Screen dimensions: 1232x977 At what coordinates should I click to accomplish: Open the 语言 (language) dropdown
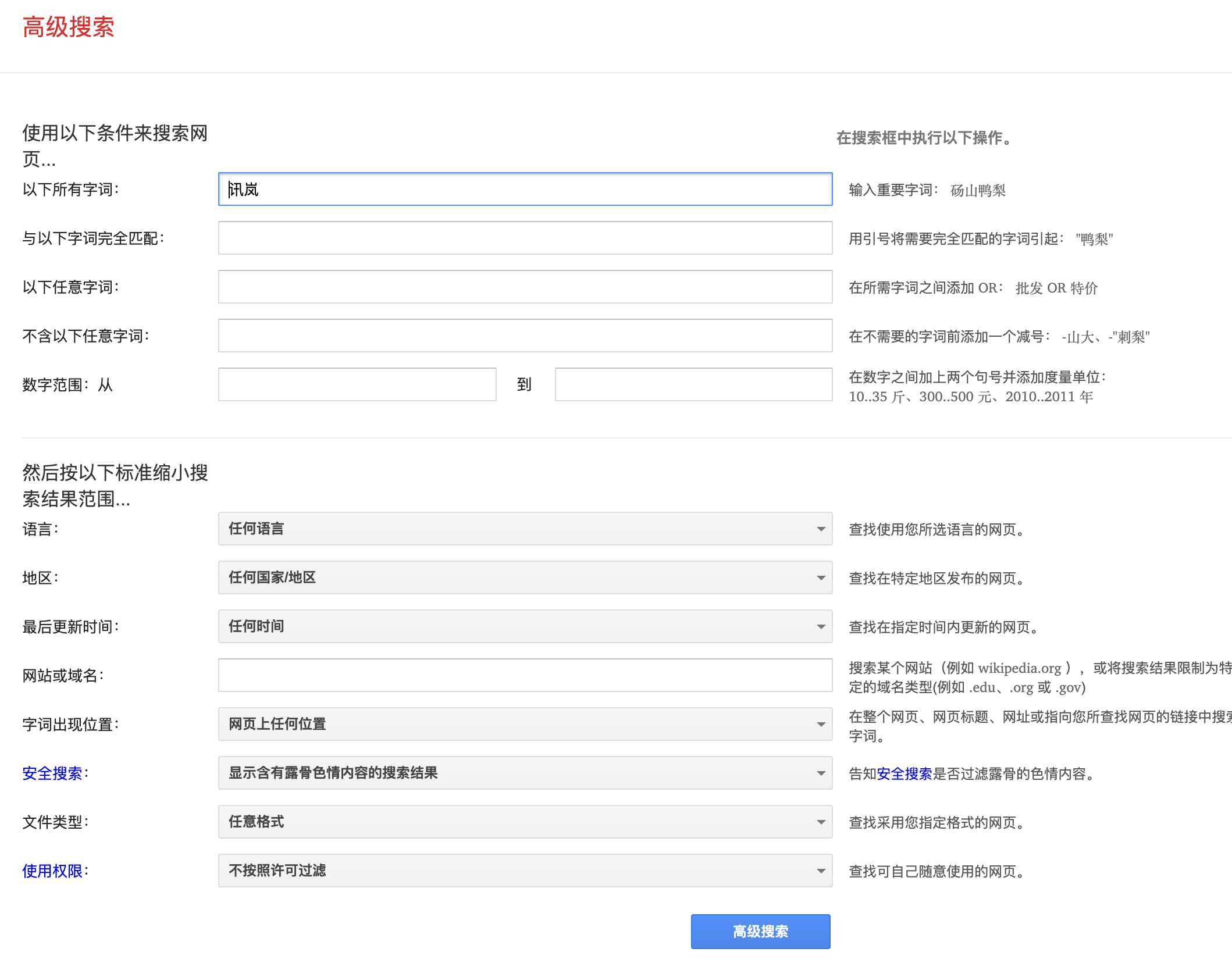525,529
